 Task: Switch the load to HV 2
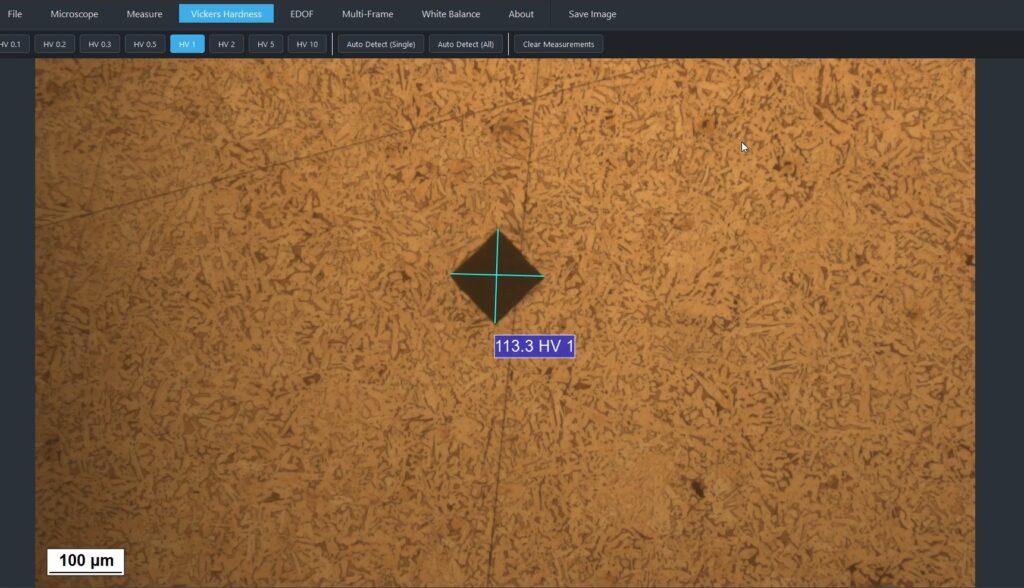[226, 44]
